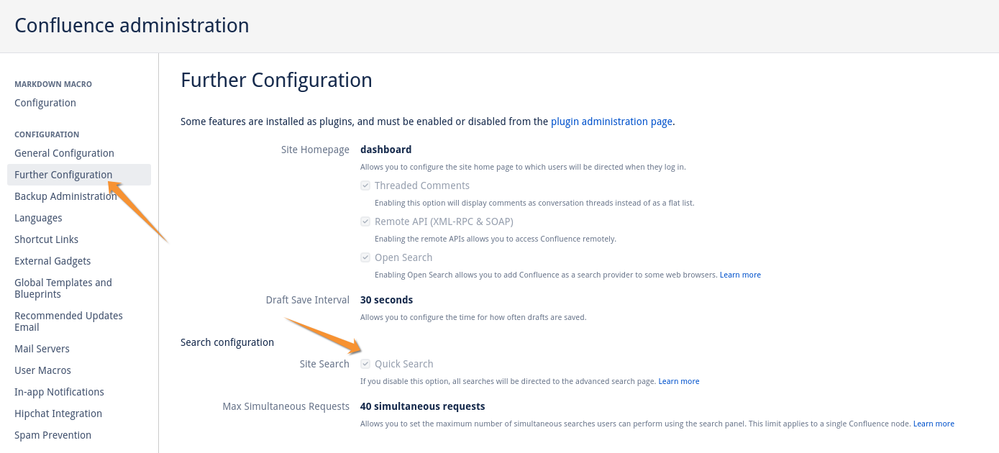The image size is (999, 453).
Task: Go to General Configuration
Action: (x=64, y=153)
